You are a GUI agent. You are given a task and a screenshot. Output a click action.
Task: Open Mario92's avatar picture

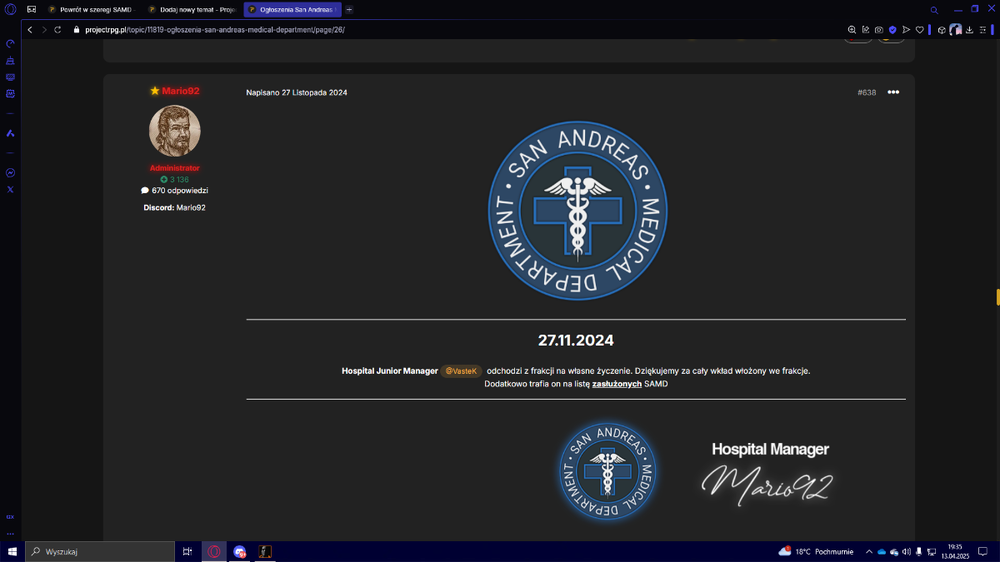(175, 131)
